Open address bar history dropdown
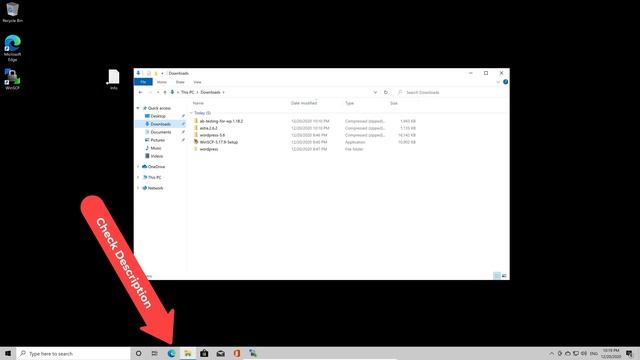640x360 pixels. (x=375, y=92)
